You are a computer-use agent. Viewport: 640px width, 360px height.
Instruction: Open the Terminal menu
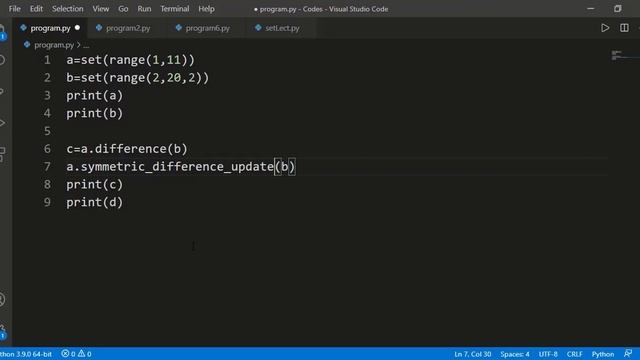point(175,9)
